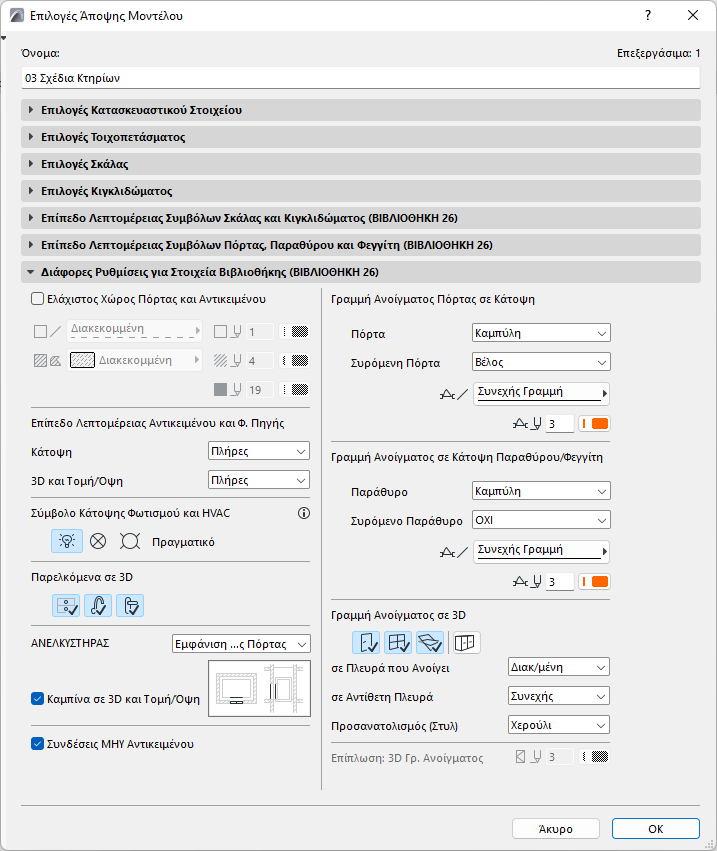Click the OK button
Image resolution: width=717 pixels, height=851 pixels.
[656, 829]
